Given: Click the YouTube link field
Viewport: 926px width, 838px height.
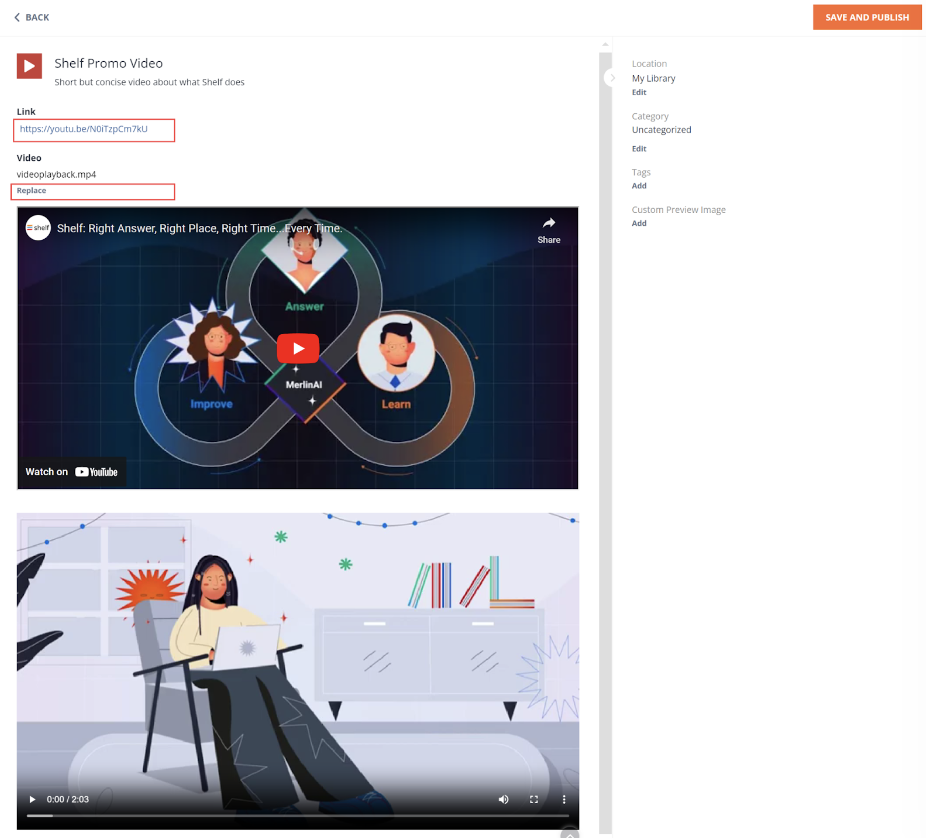Looking at the screenshot, I should [94, 130].
